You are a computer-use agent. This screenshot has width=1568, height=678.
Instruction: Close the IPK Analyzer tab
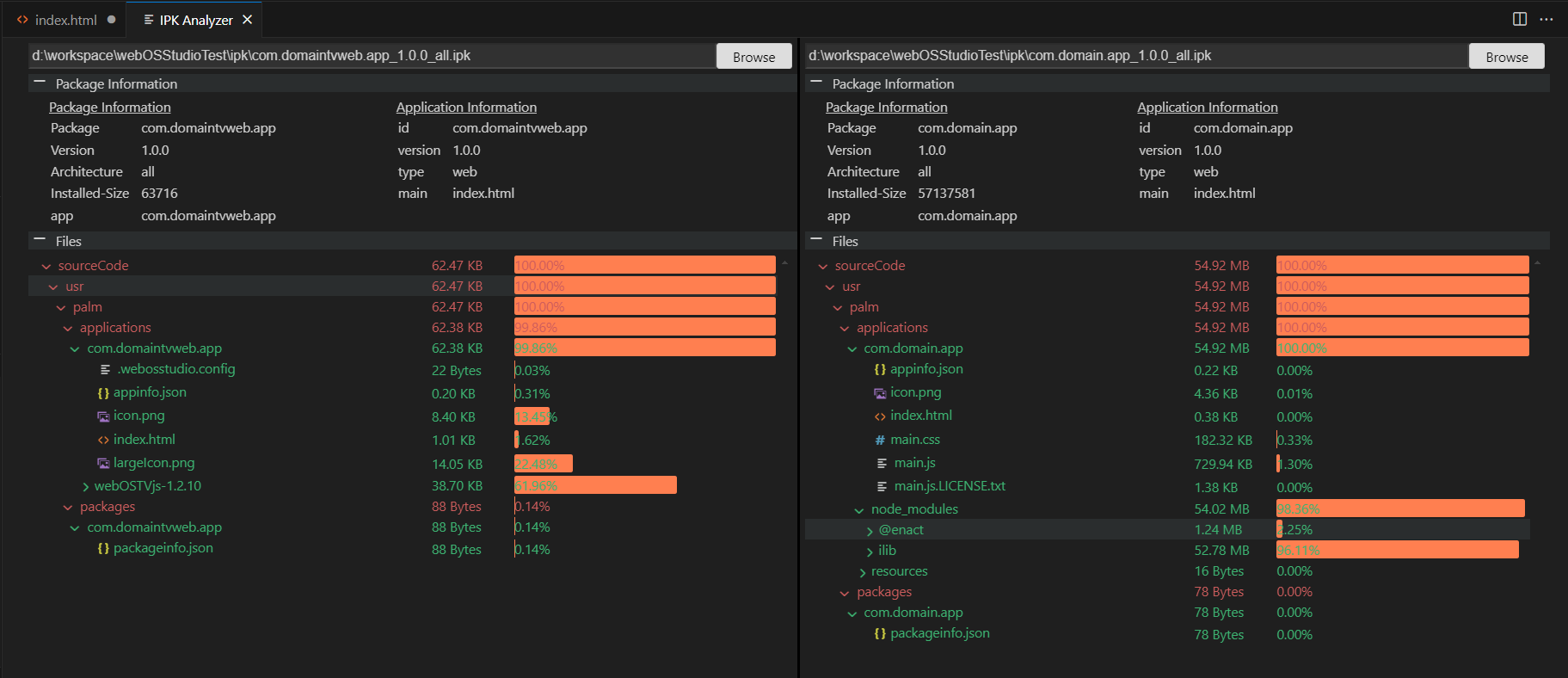248,20
